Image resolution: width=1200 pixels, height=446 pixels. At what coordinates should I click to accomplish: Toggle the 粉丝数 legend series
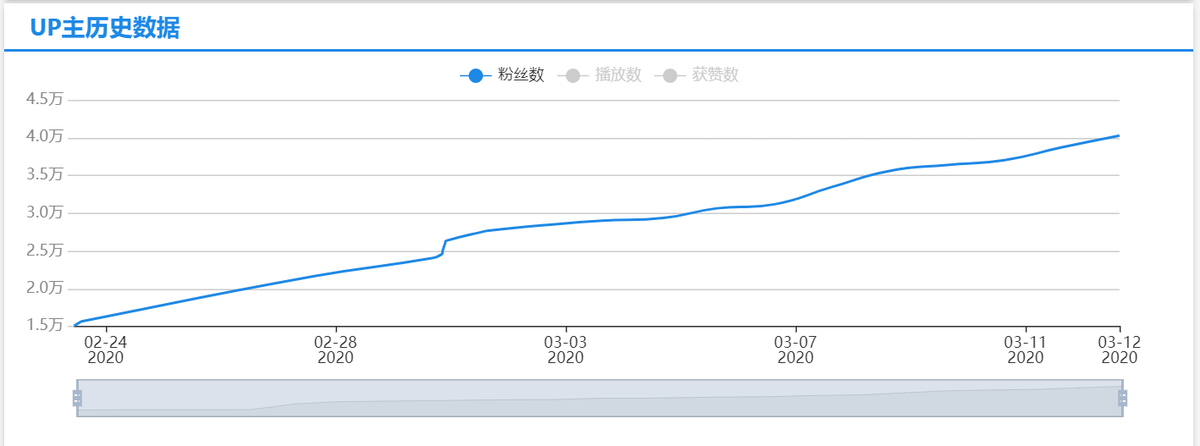pyautogui.click(x=502, y=75)
